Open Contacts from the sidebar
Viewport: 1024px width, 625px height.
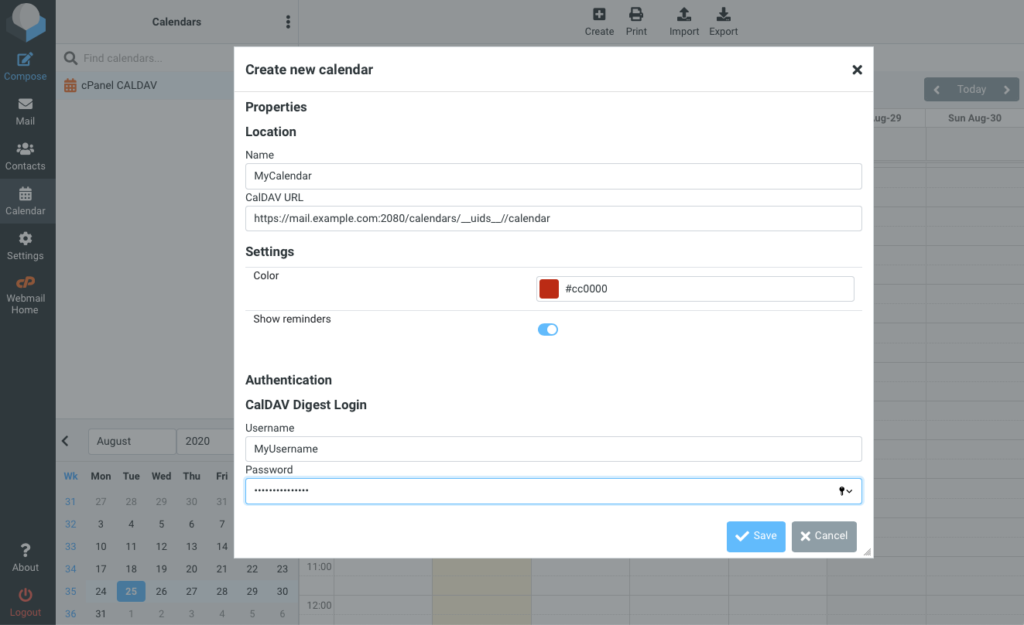pos(25,150)
